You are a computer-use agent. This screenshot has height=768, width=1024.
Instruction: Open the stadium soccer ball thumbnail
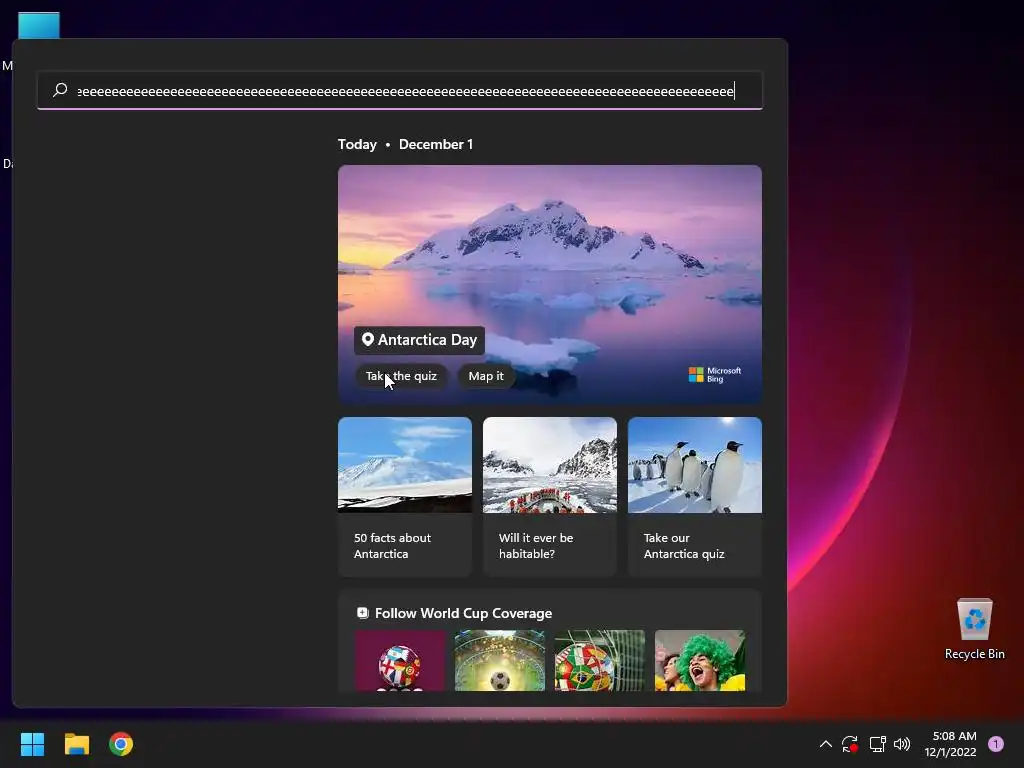(500, 660)
